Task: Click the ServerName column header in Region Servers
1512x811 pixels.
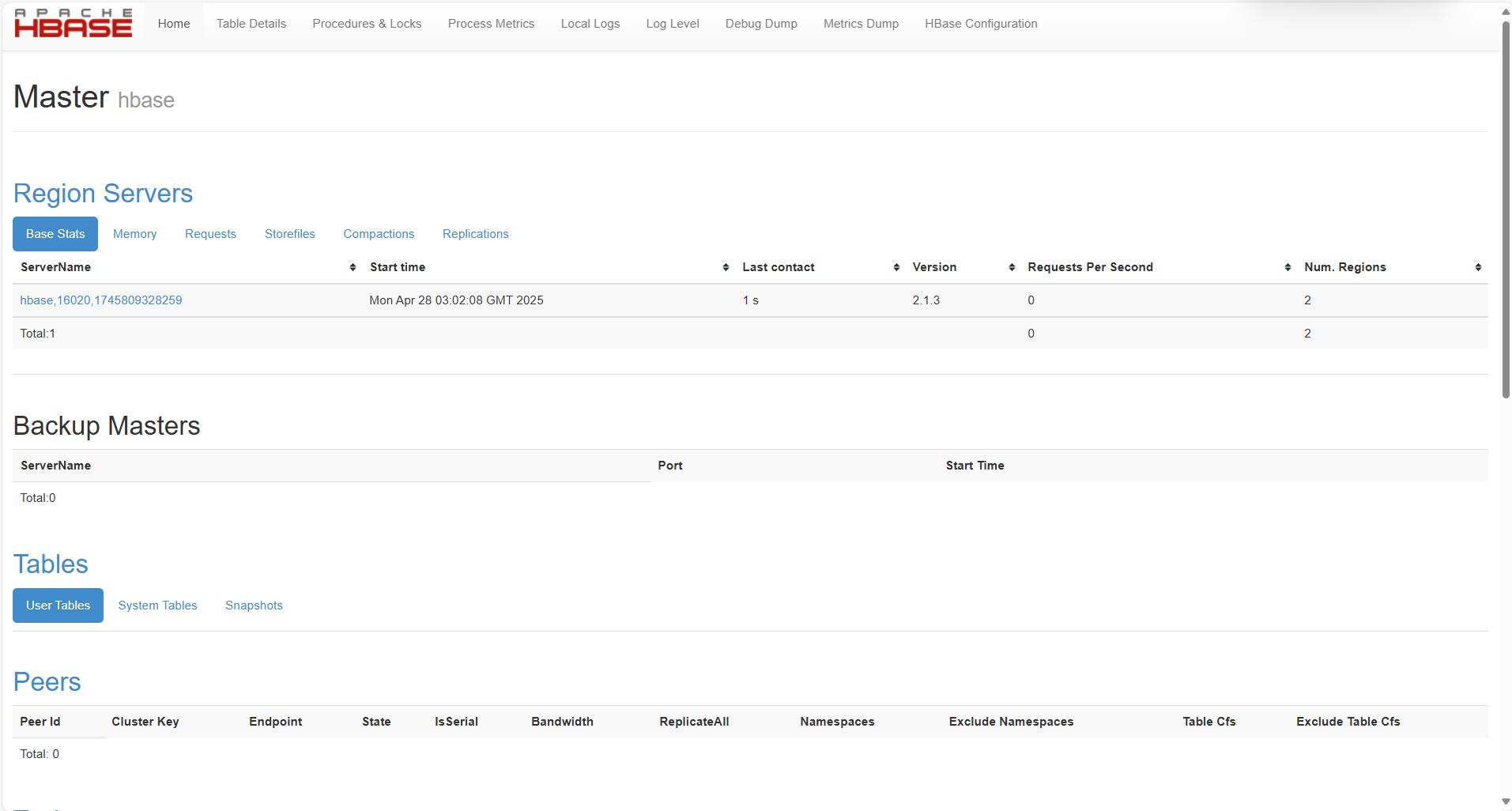Action: 55,267
